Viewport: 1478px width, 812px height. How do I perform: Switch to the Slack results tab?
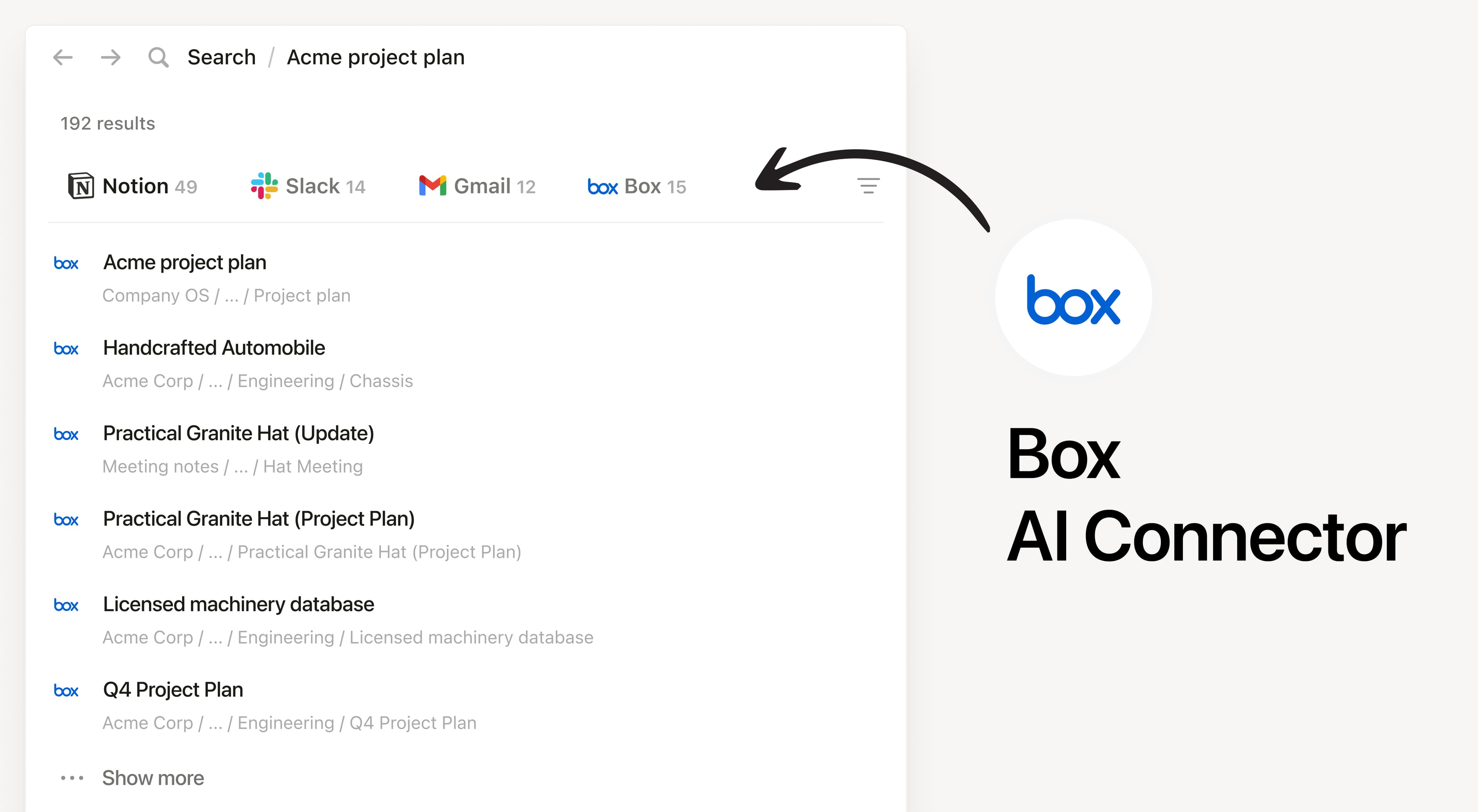(308, 187)
